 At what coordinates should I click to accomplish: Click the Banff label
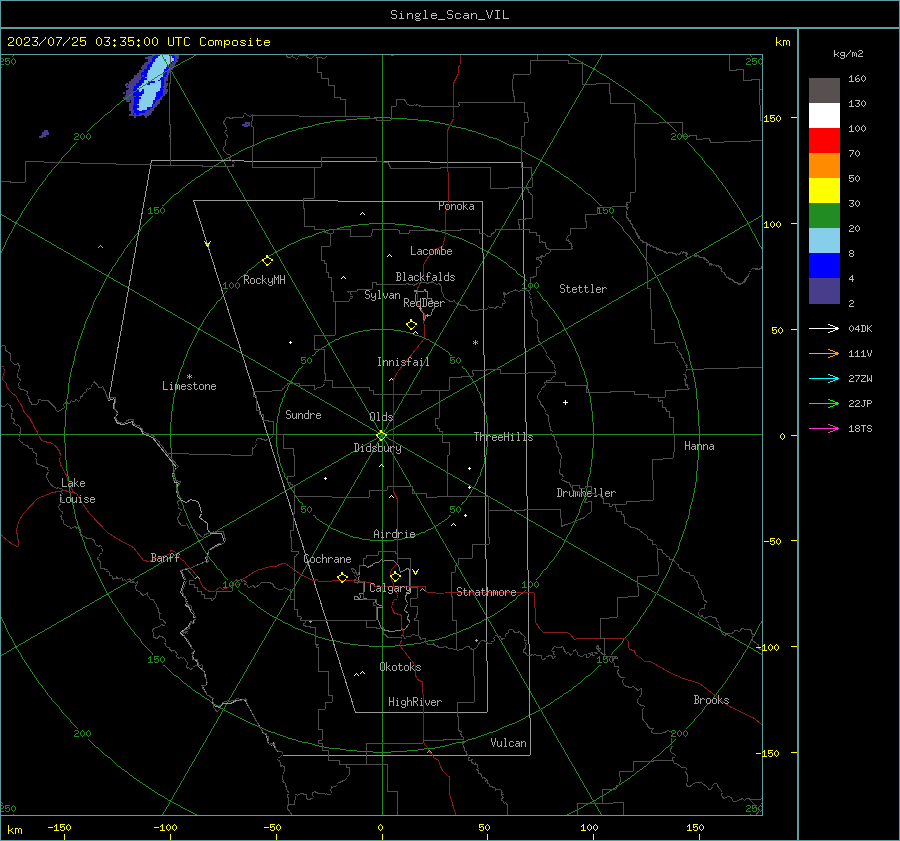(x=165, y=557)
